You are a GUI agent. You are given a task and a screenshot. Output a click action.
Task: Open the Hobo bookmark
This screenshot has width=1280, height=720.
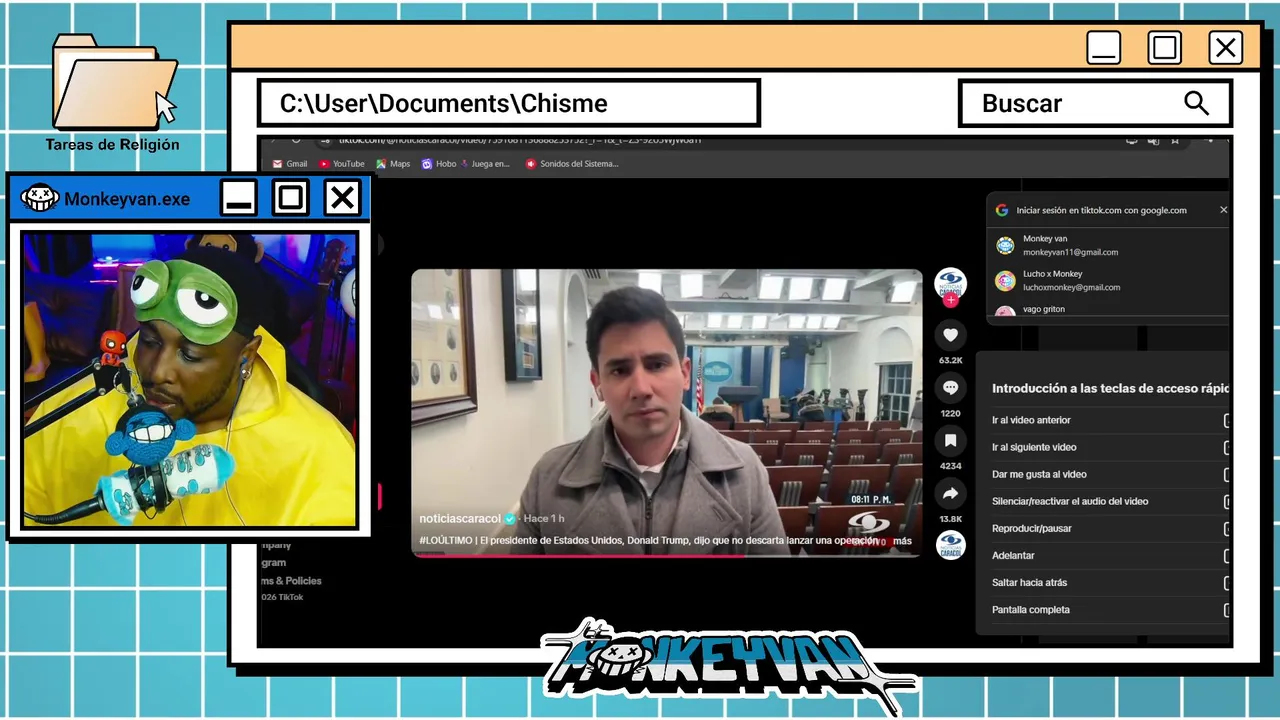coord(439,164)
